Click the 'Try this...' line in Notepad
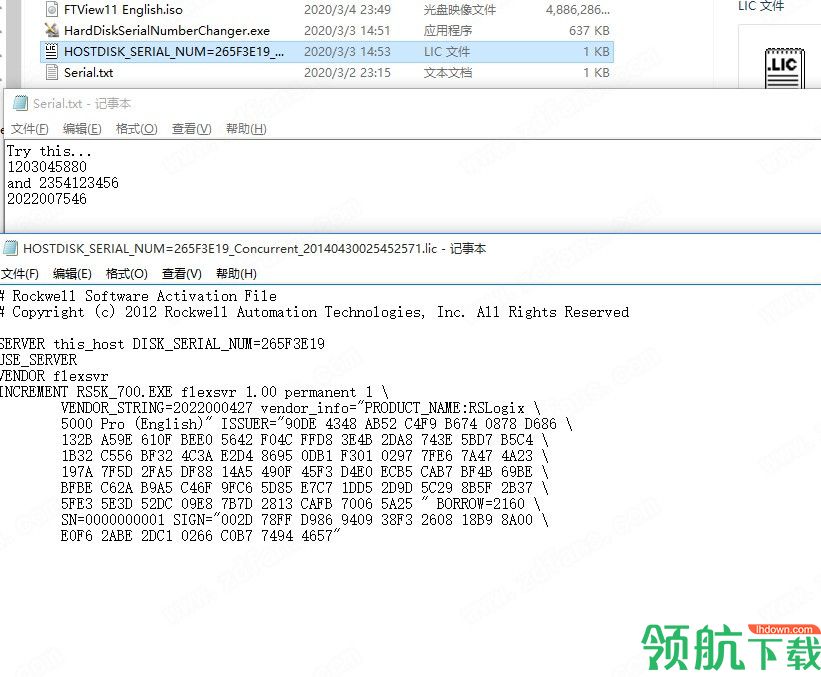The width and height of the screenshot is (821, 677). (x=49, y=151)
